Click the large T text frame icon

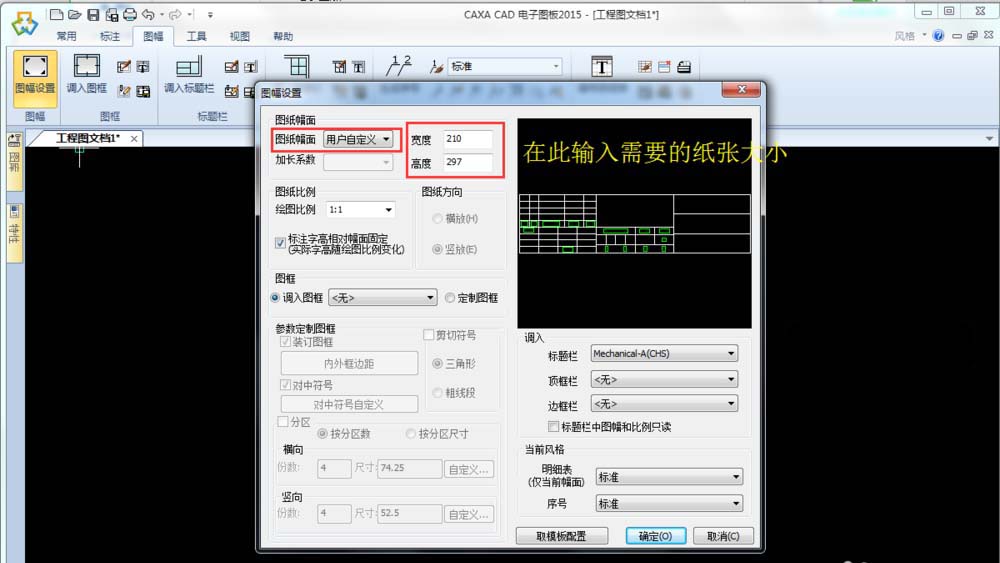601,66
